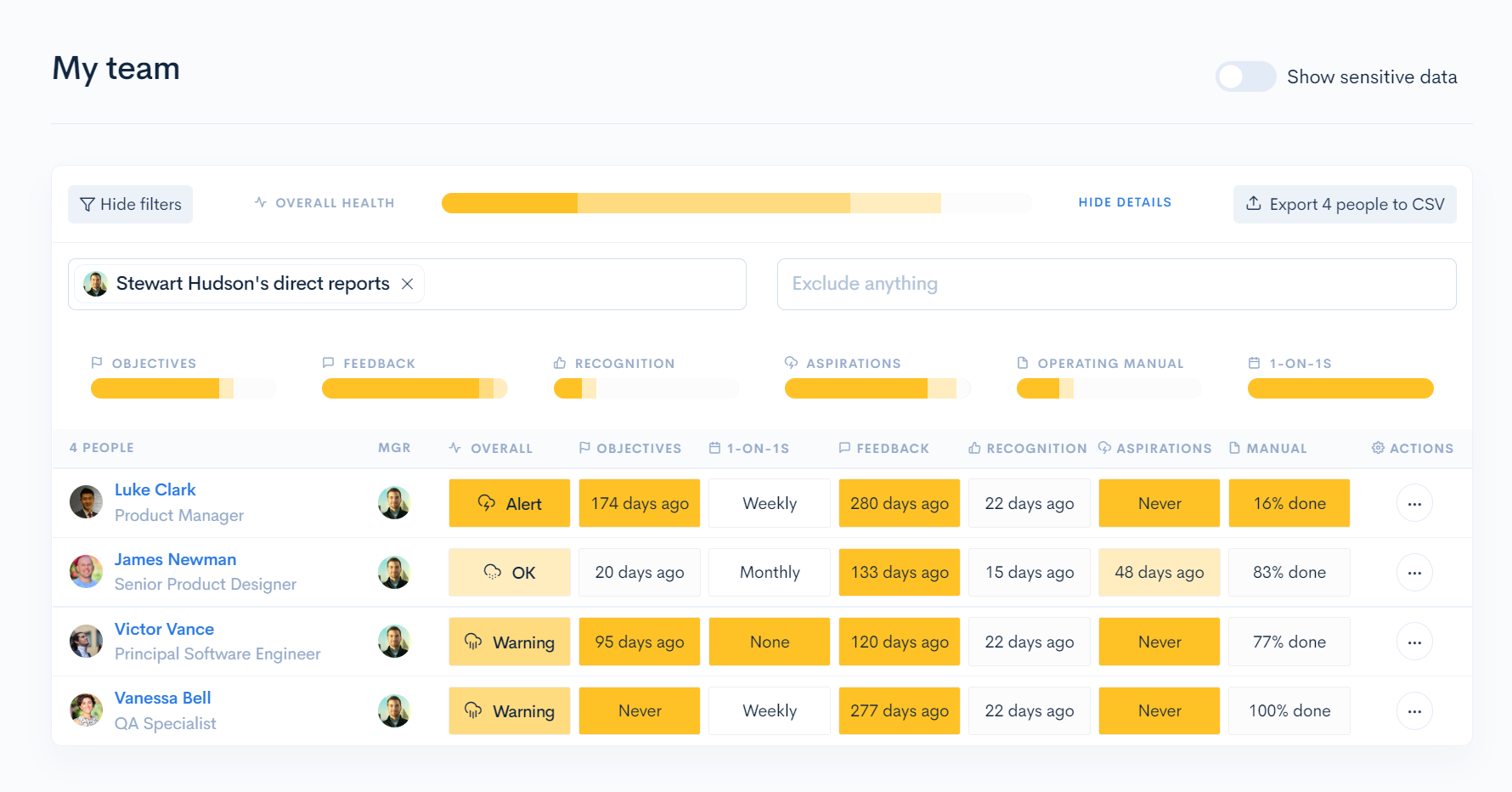
Task: Click the Alert status badge for Luke Clark
Action: pos(509,504)
